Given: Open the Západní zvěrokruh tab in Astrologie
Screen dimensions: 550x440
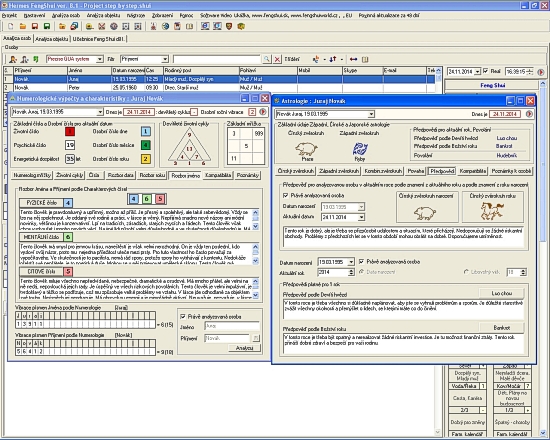Looking at the screenshot, I should (x=339, y=171).
